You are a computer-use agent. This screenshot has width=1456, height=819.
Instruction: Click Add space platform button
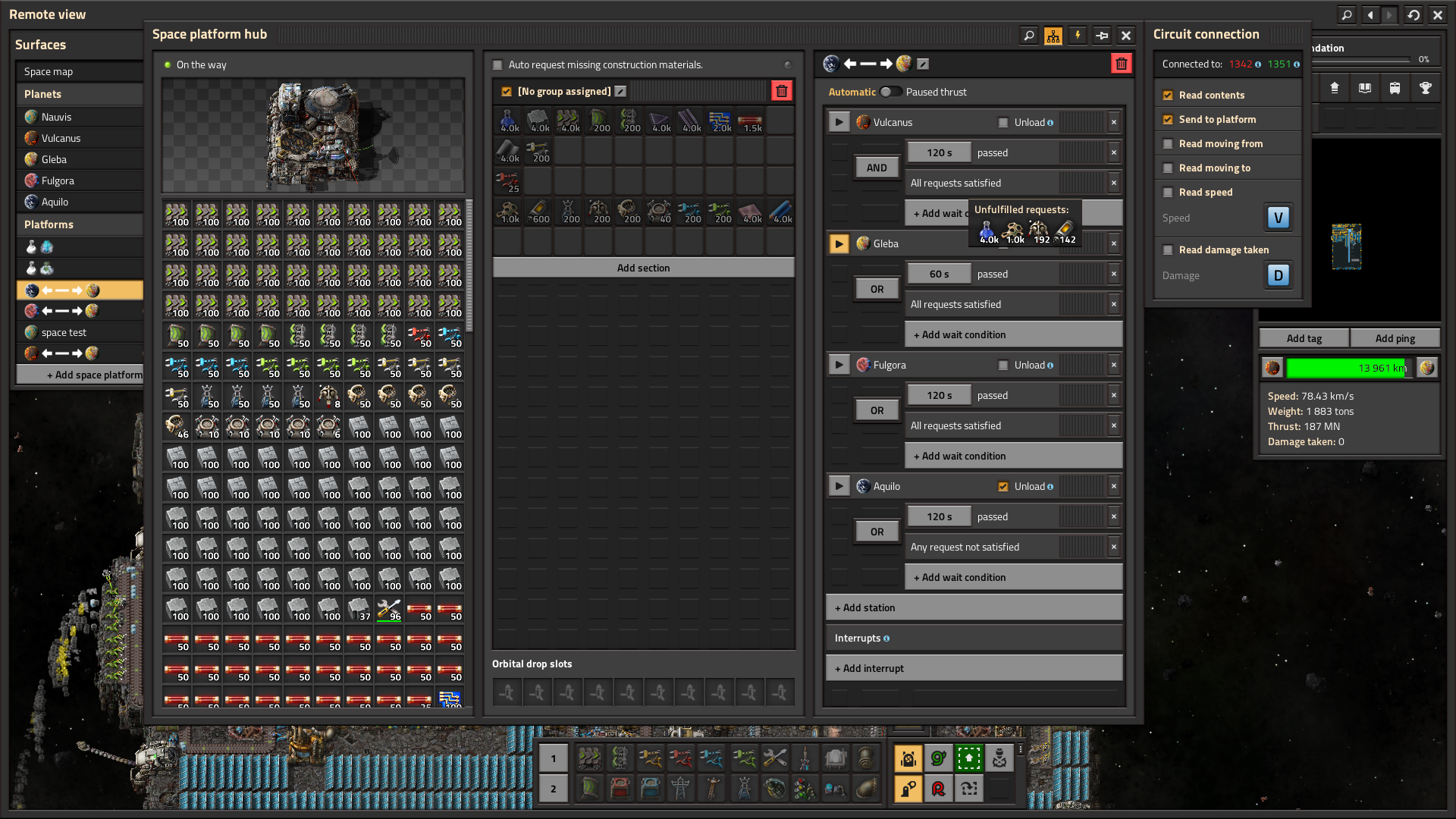click(80, 375)
